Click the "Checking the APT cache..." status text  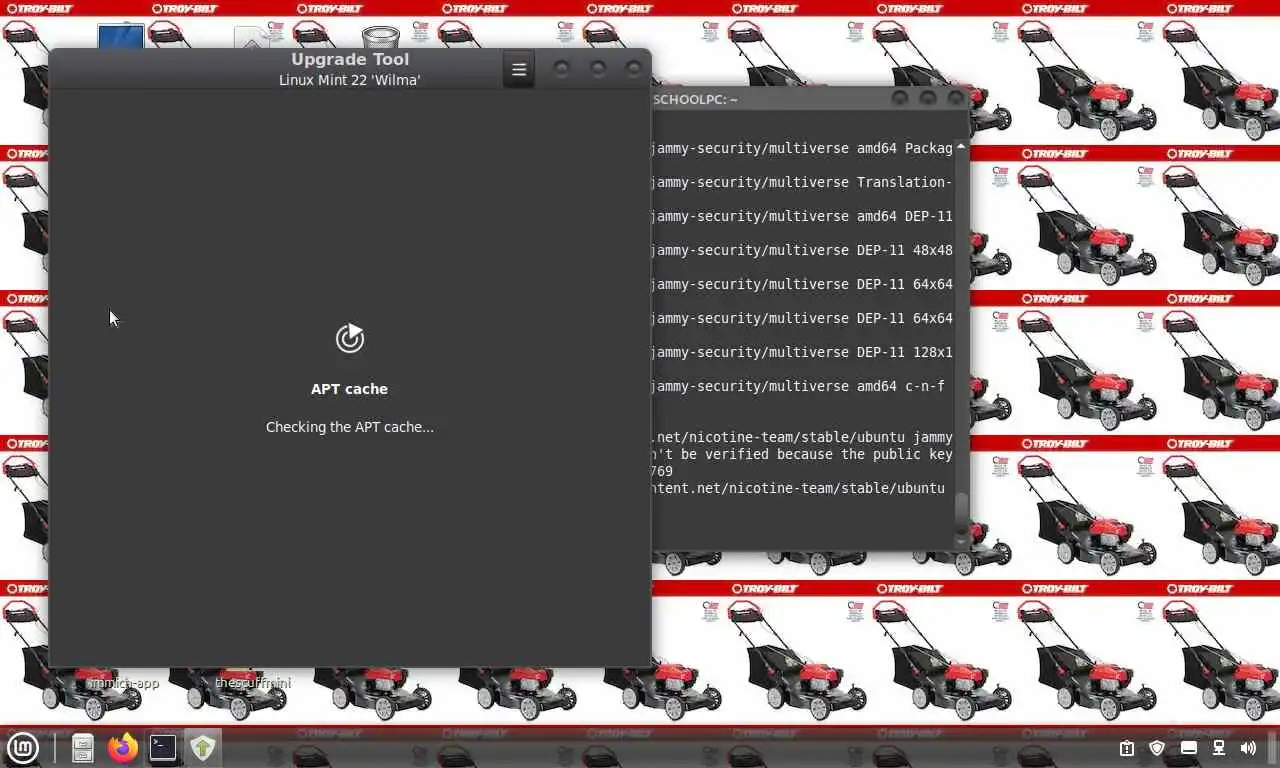point(349,427)
